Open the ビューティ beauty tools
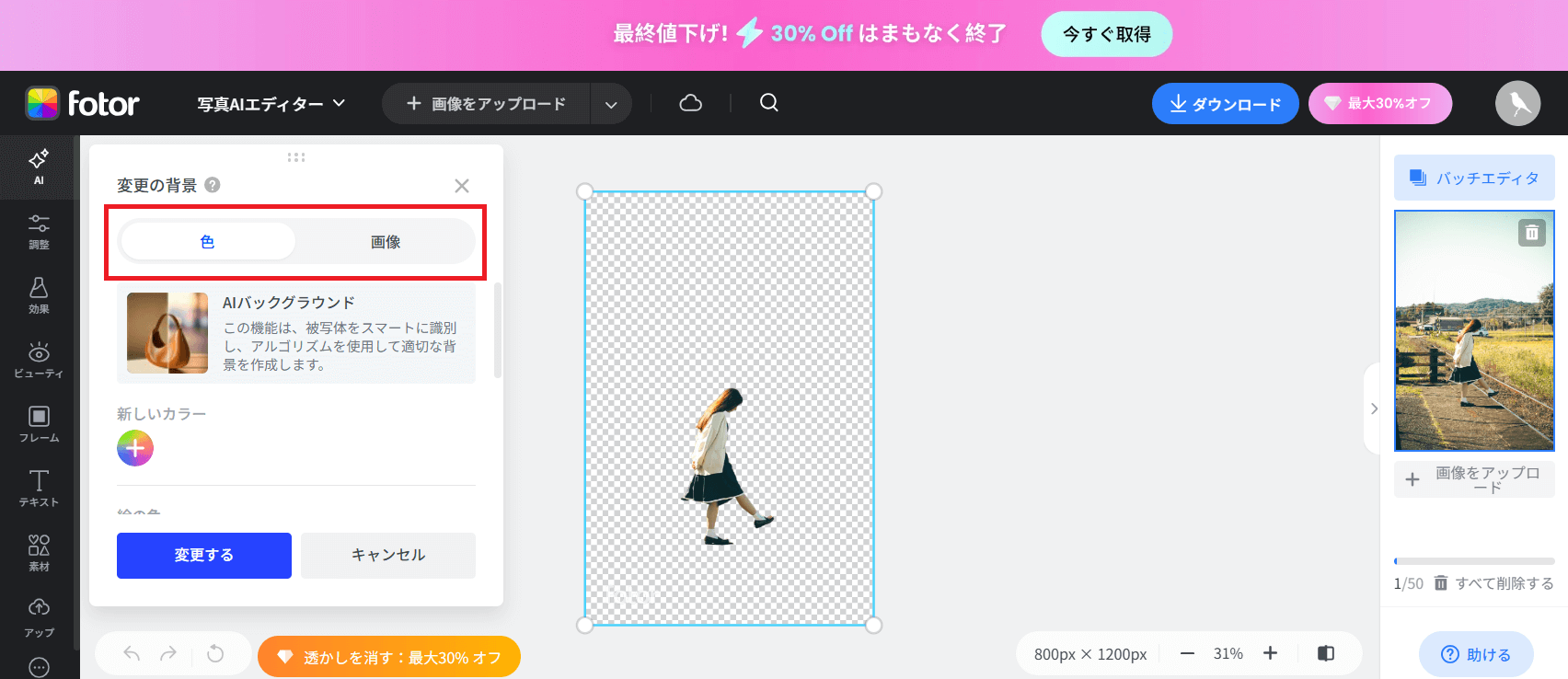Viewport: 1568px width, 679px height. [x=39, y=361]
